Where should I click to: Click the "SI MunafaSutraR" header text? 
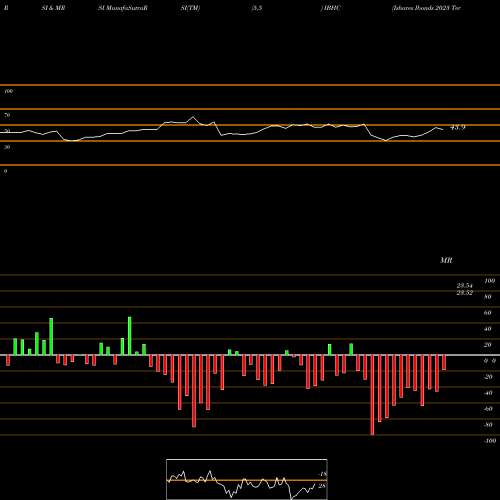pos(123,8)
